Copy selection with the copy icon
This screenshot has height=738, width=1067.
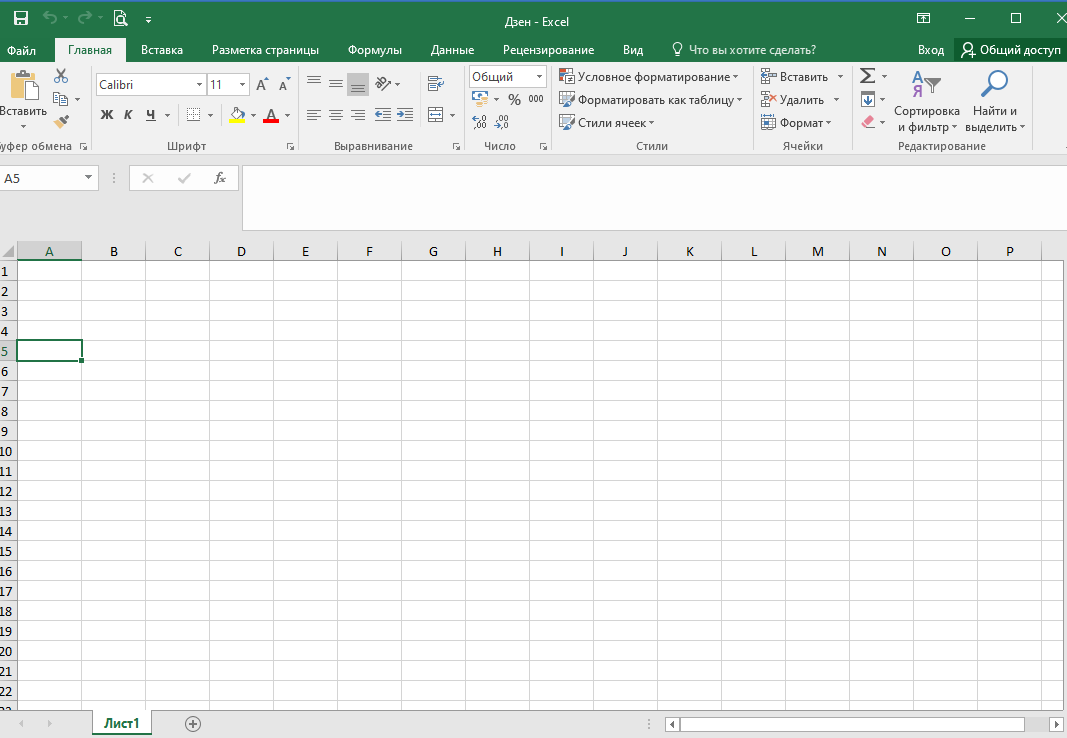(x=61, y=99)
